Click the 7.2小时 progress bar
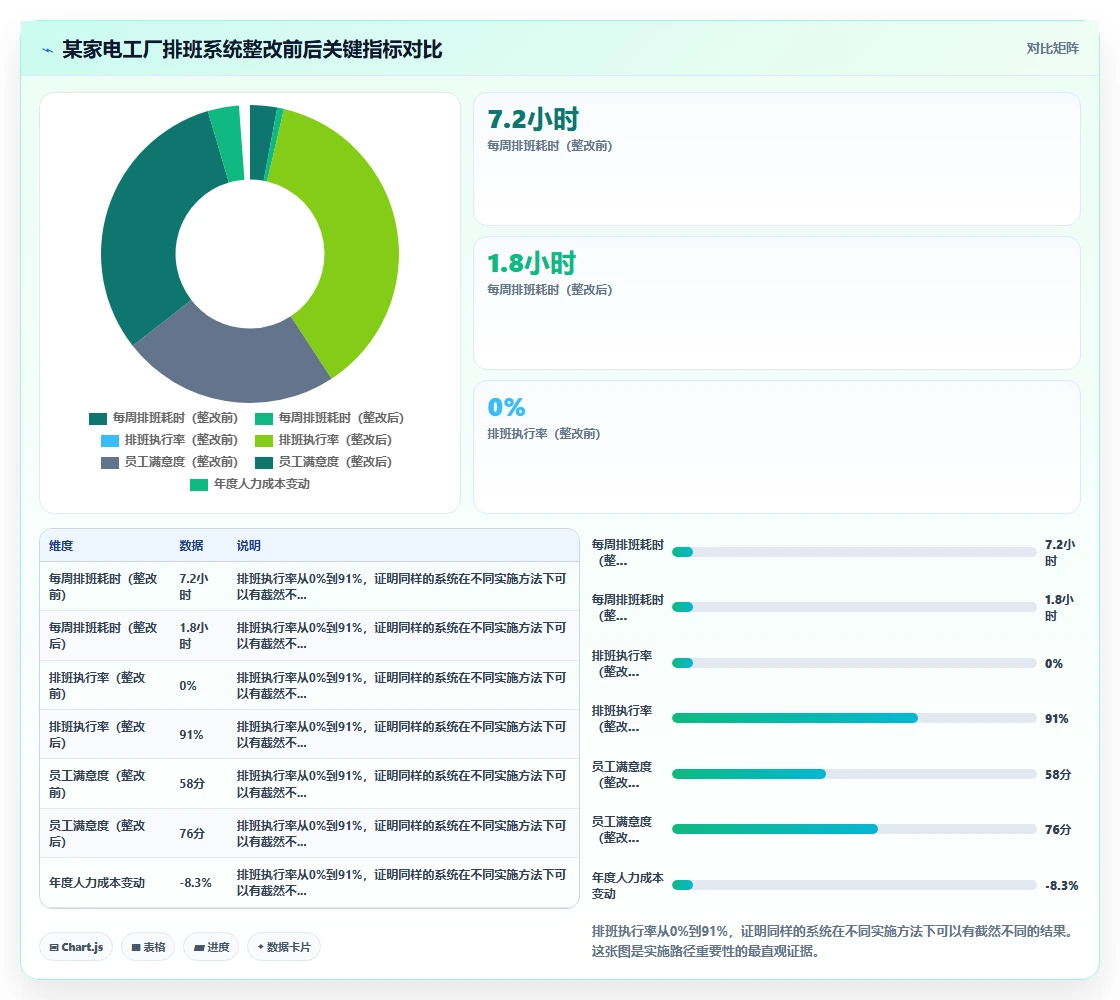 [854, 552]
